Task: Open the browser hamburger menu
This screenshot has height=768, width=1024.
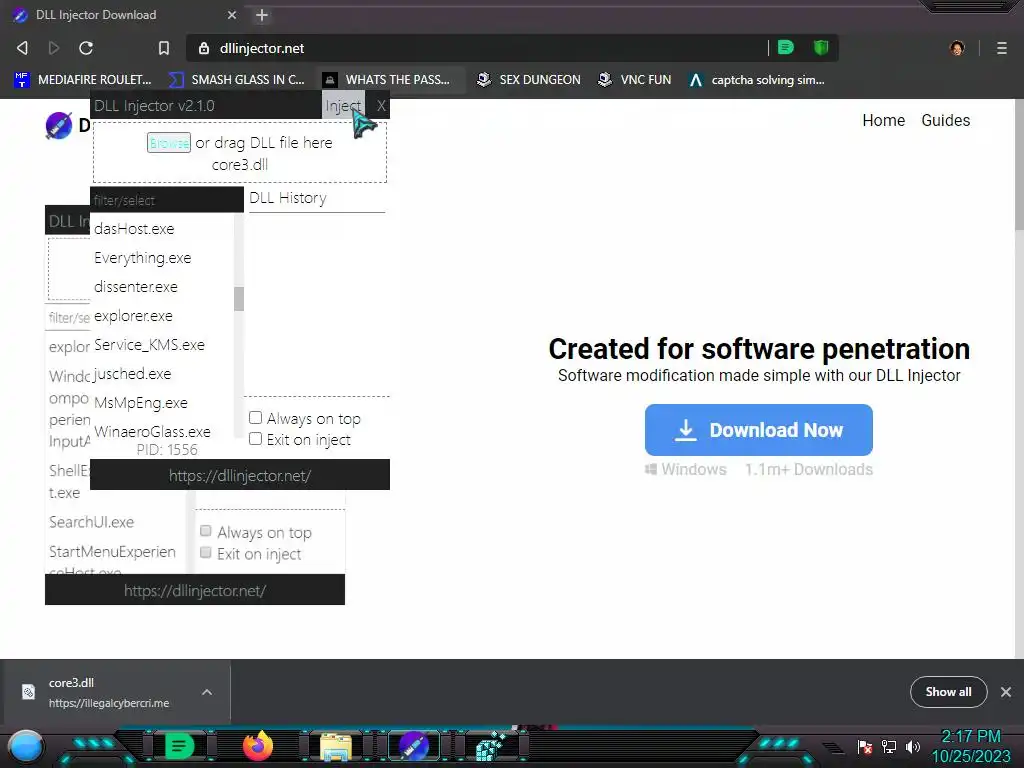Action: [1002, 48]
